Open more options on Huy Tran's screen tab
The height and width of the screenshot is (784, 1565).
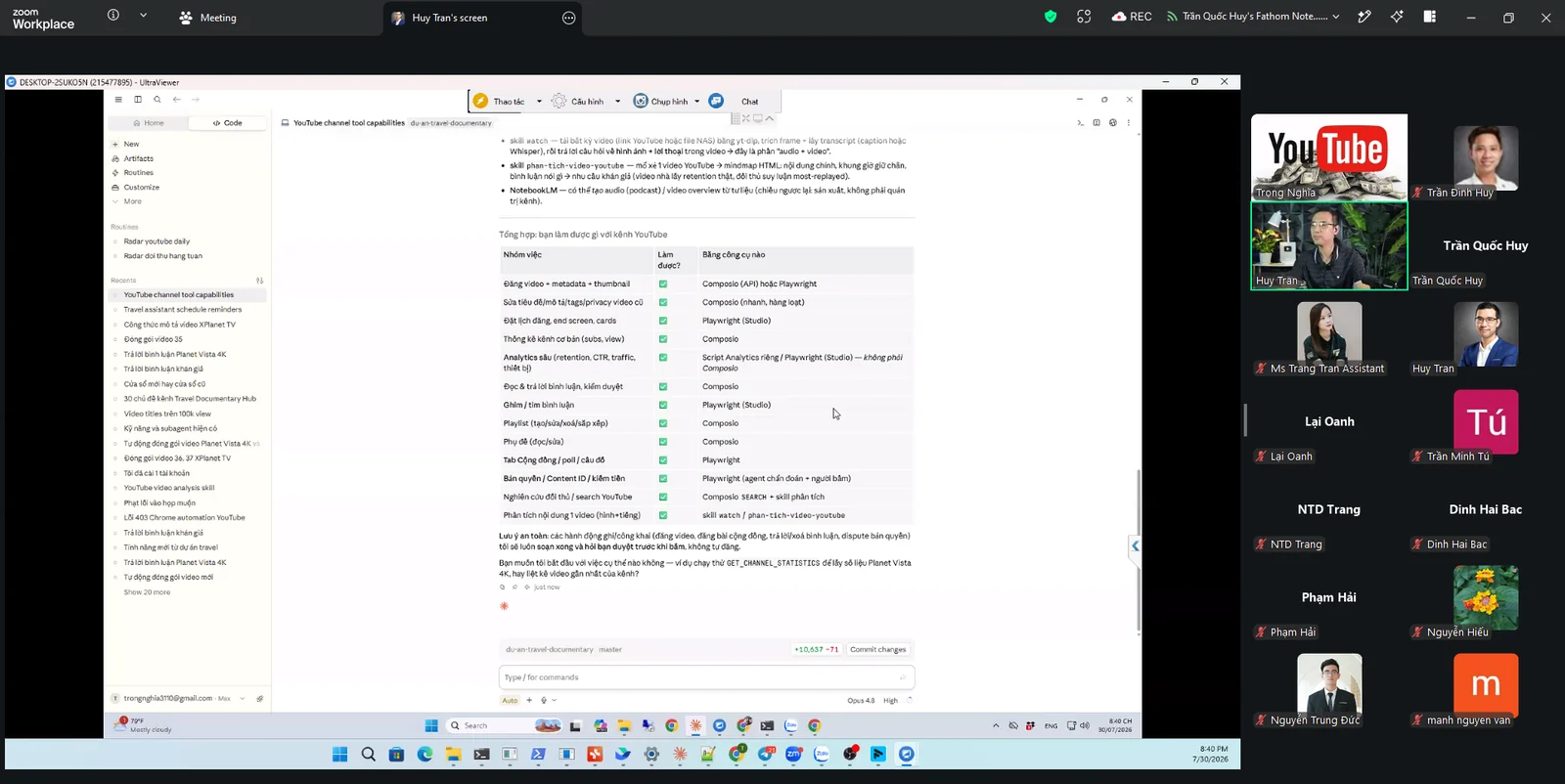click(569, 18)
